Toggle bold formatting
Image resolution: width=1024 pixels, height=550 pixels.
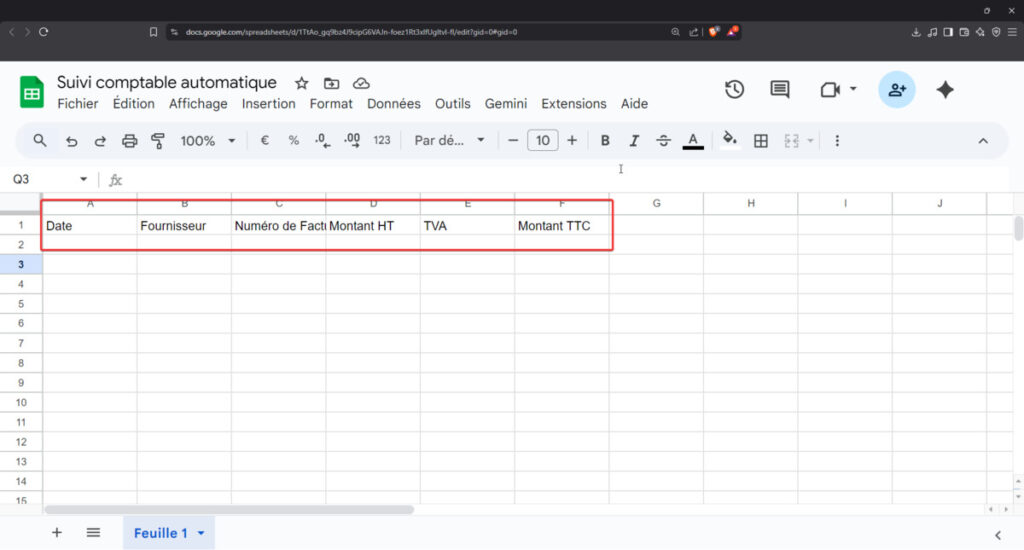[605, 140]
